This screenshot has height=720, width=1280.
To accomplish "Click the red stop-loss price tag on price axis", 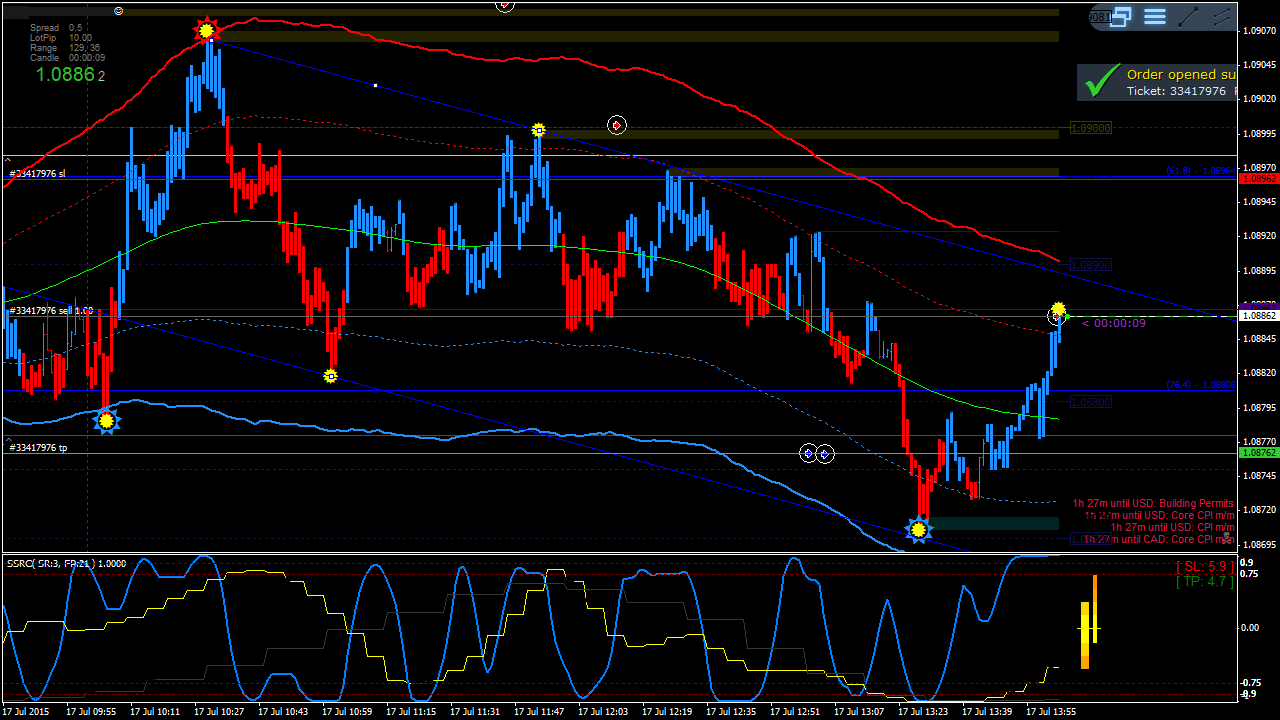I will [x=1258, y=178].
